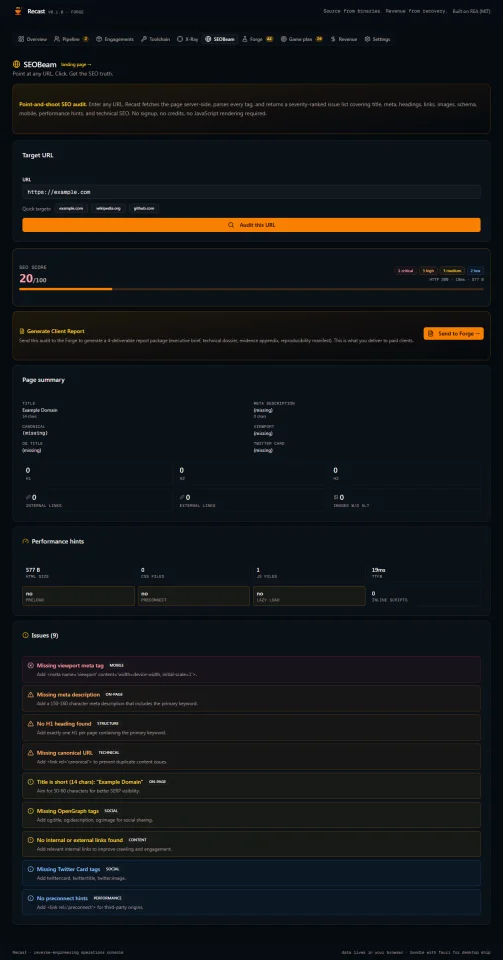Click the Target URL input field

tap(252, 192)
